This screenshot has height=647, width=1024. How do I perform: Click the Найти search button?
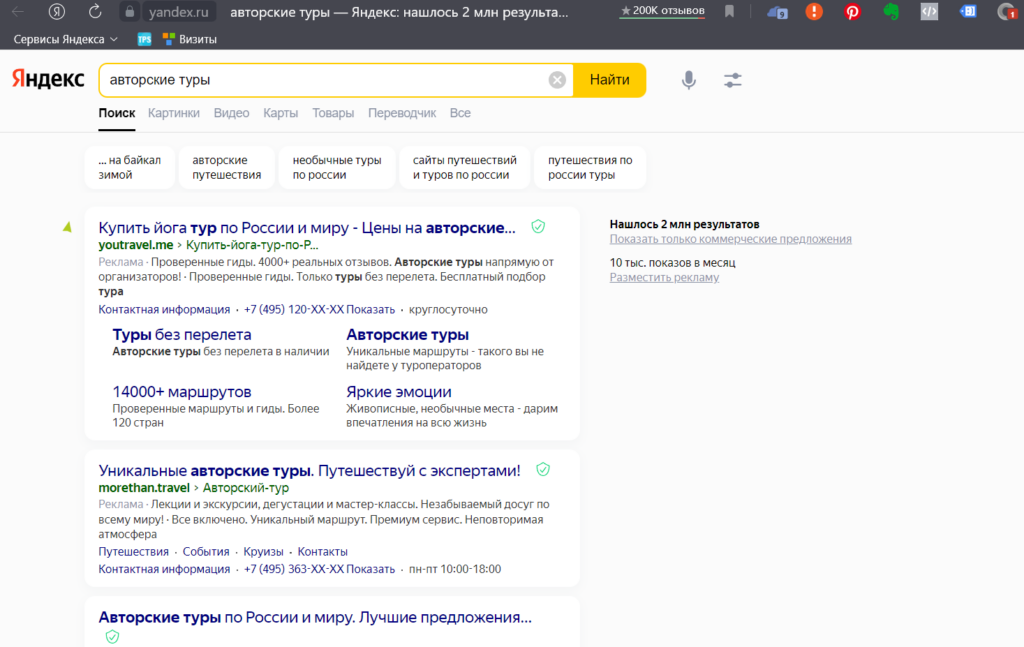click(x=609, y=80)
